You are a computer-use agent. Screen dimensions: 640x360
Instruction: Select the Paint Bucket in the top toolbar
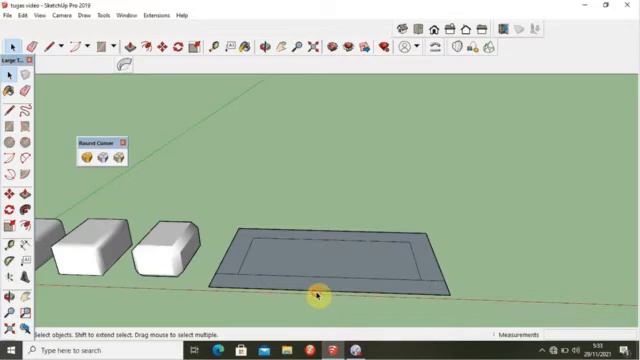[x=245, y=47]
